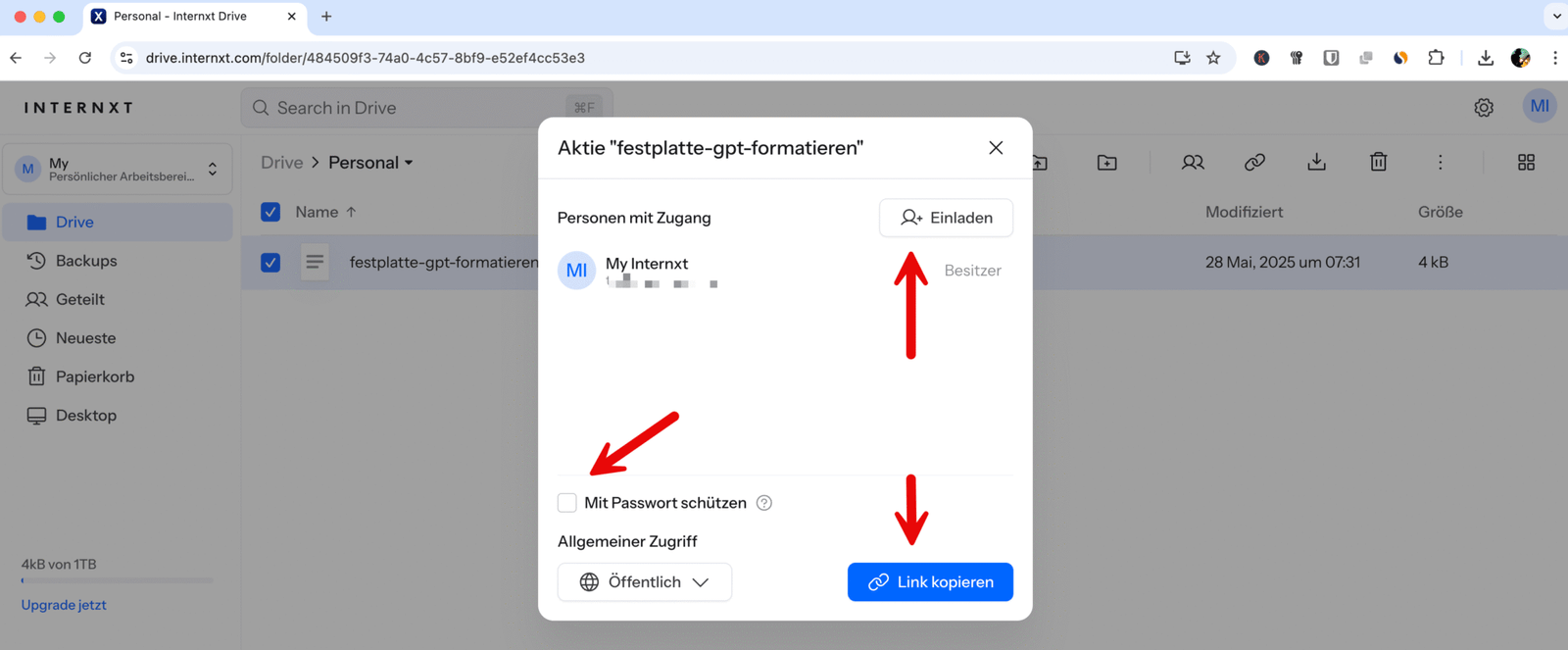Sort by the Größe column

(1441, 212)
